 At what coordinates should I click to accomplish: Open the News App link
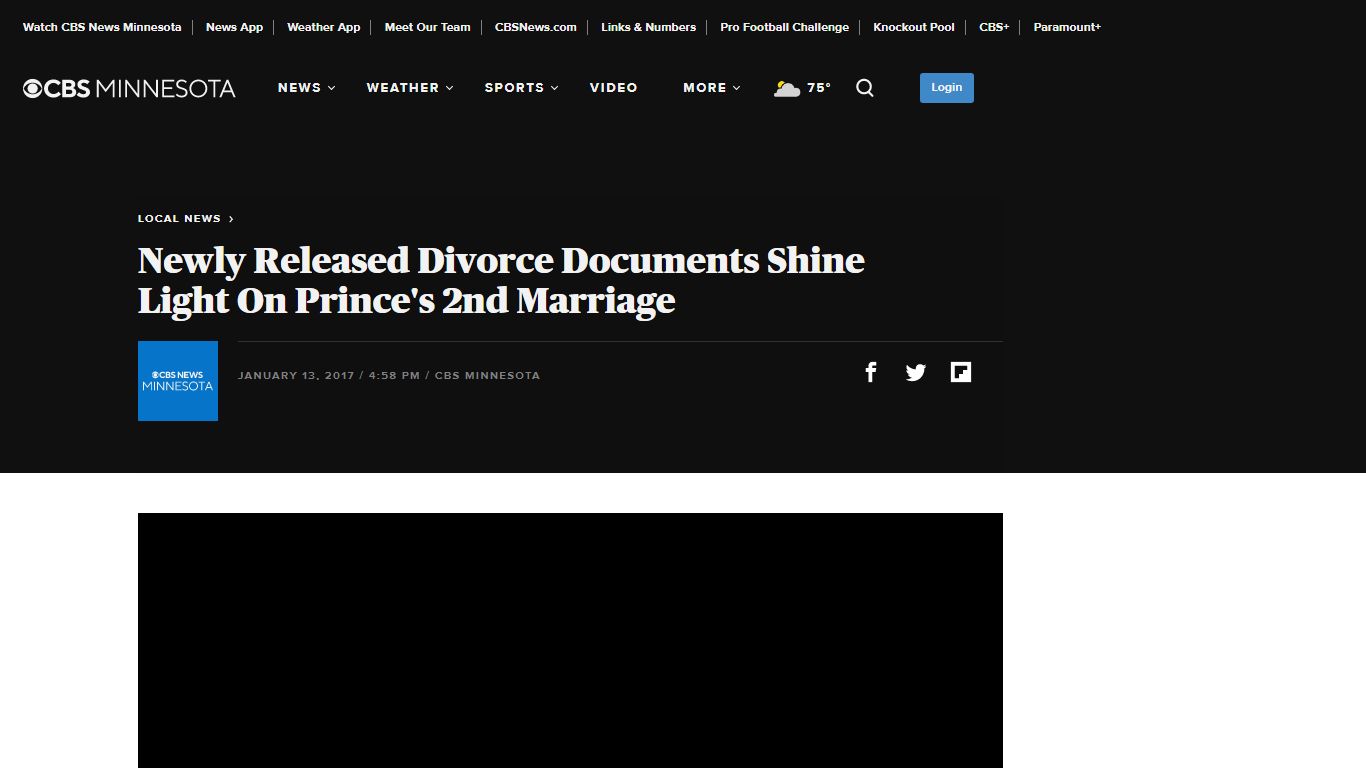(x=234, y=27)
